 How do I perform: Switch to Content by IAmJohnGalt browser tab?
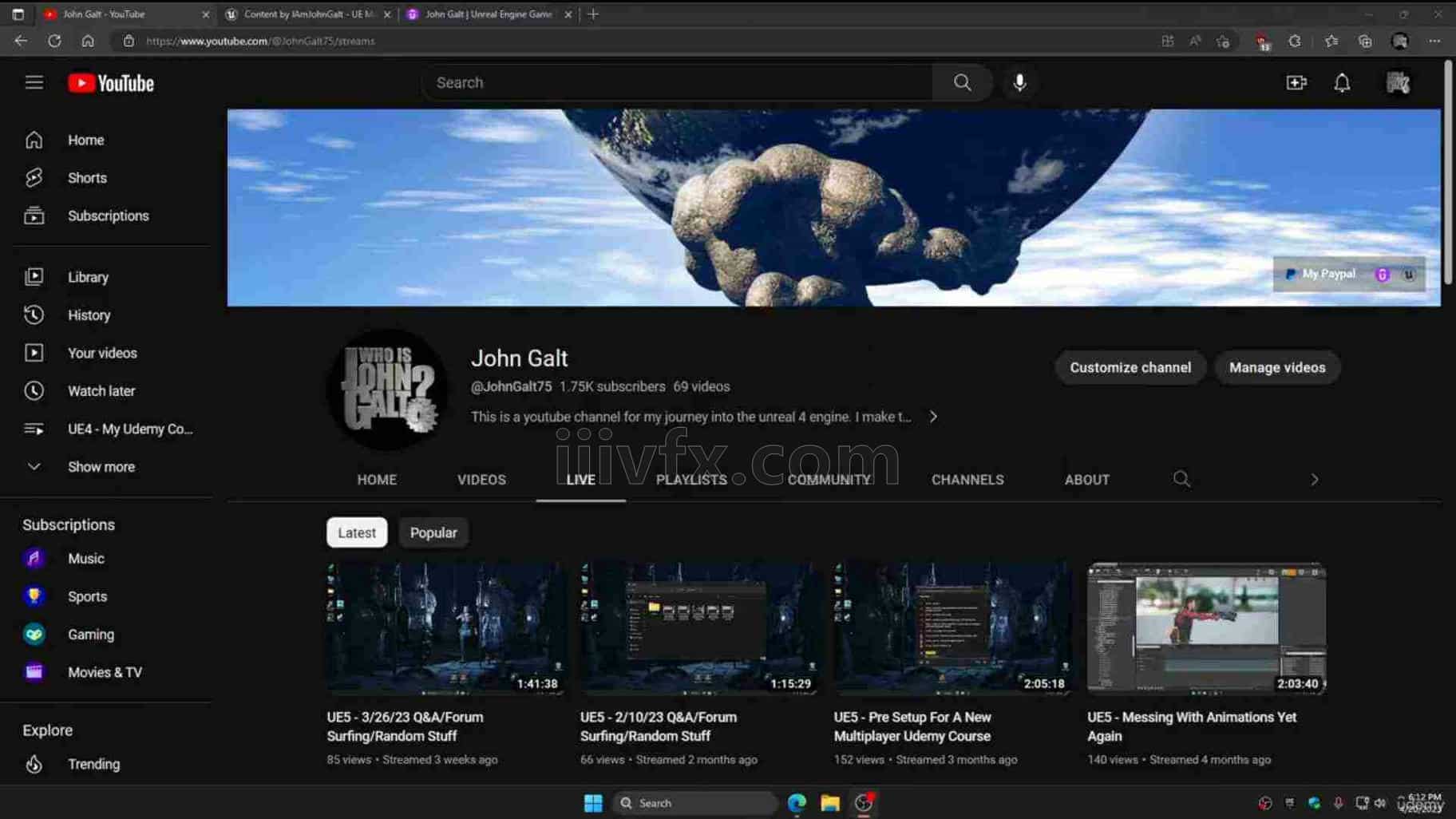(308, 14)
